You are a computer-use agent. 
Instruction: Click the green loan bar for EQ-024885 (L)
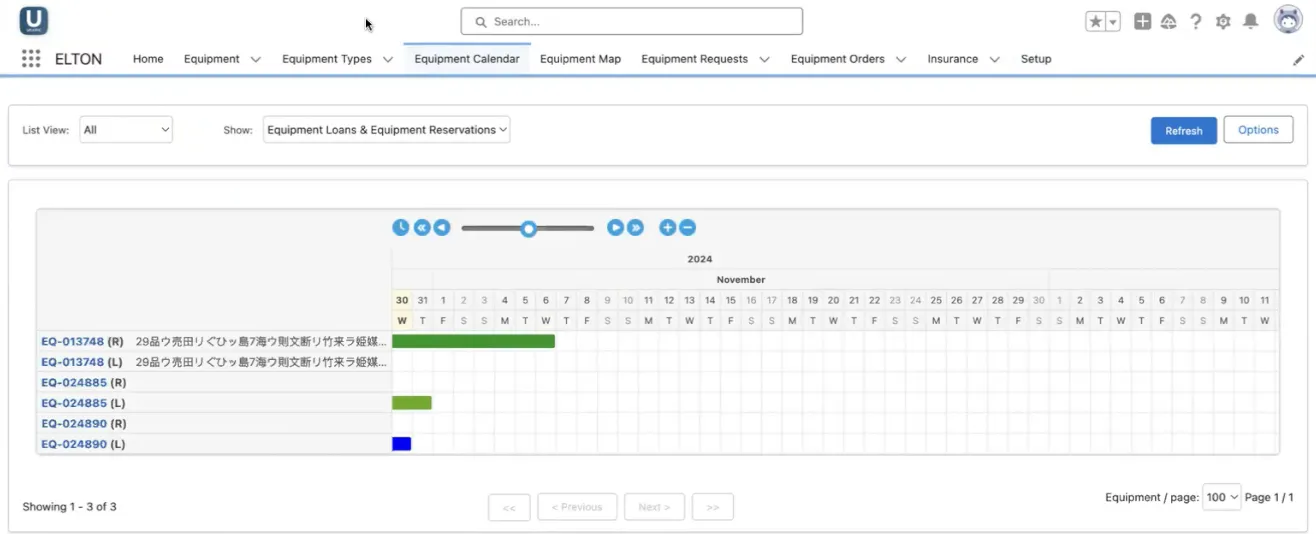pyautogui.click(x=412, y=403)
